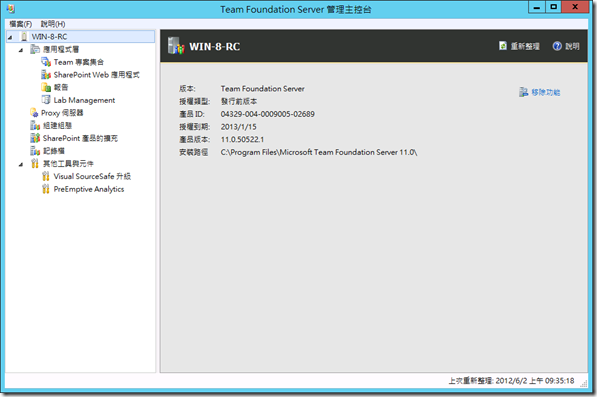Image resolution: width=597 pixels, height=397 pixels.
Task: Collapse the 應用程式層 tree arrow
Action: (21, 50)
